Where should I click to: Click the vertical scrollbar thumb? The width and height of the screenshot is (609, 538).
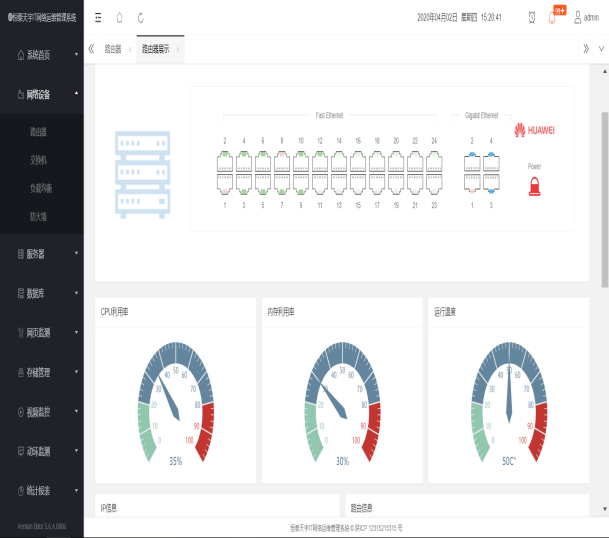tap(605, 200)
